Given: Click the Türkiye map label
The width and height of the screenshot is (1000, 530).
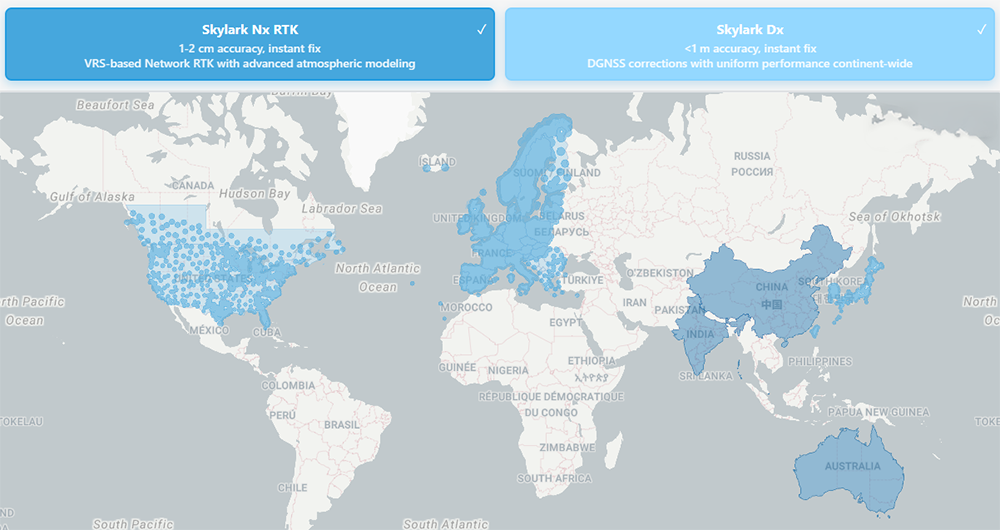Looking at the screenshot, I should click(582, 280).
